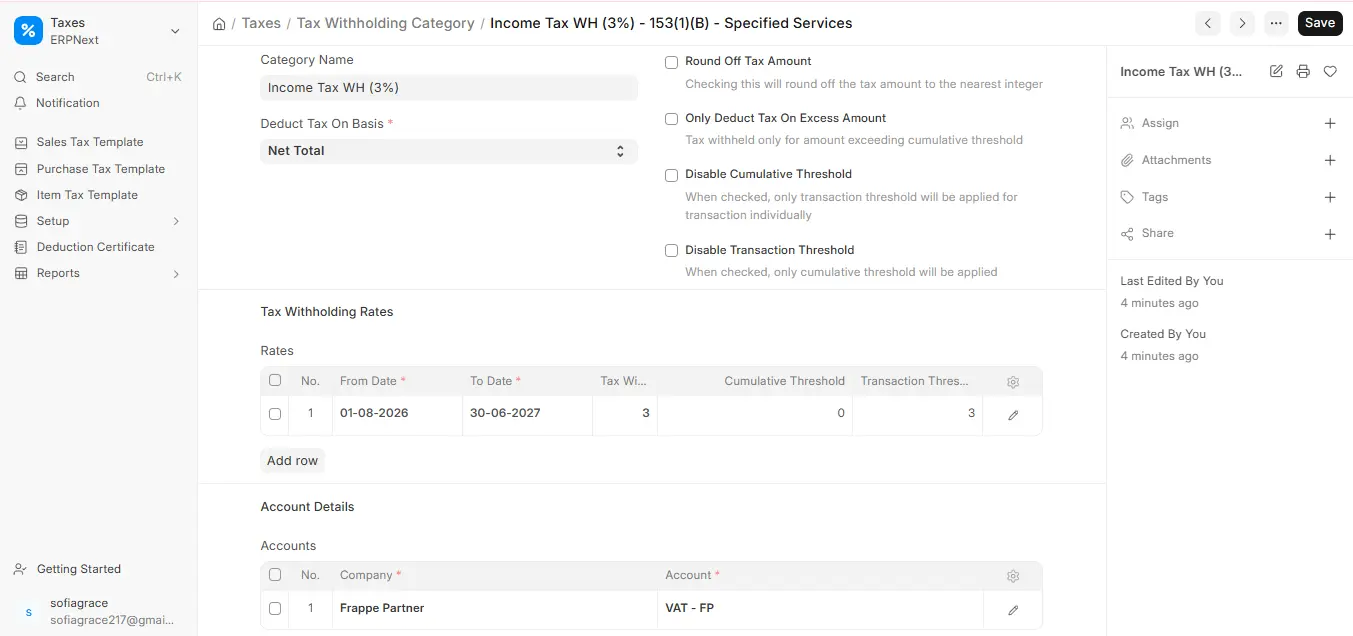Click the Purchase Tax Template sidebar icon

(21, 169)
